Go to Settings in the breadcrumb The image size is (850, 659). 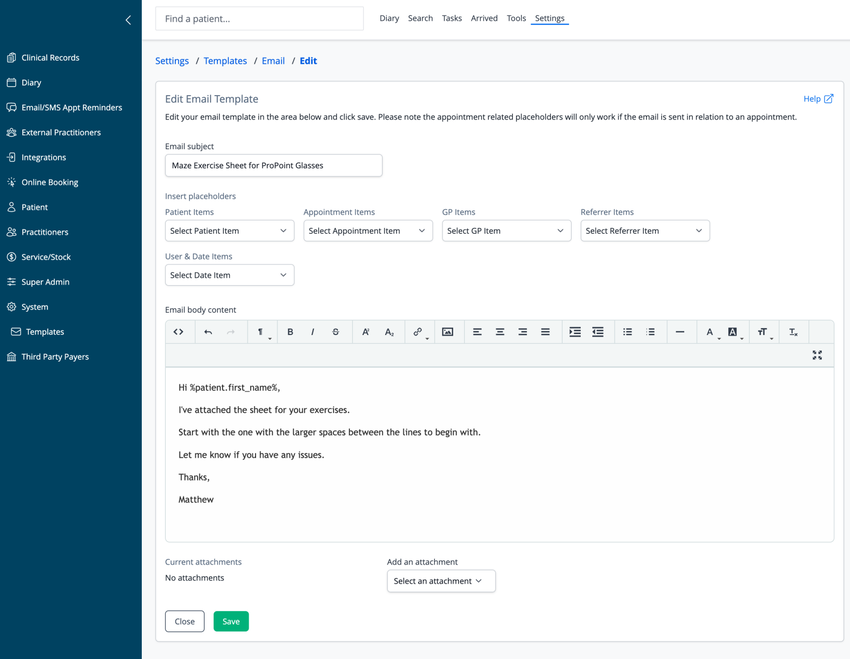click(x=172, y=61)
